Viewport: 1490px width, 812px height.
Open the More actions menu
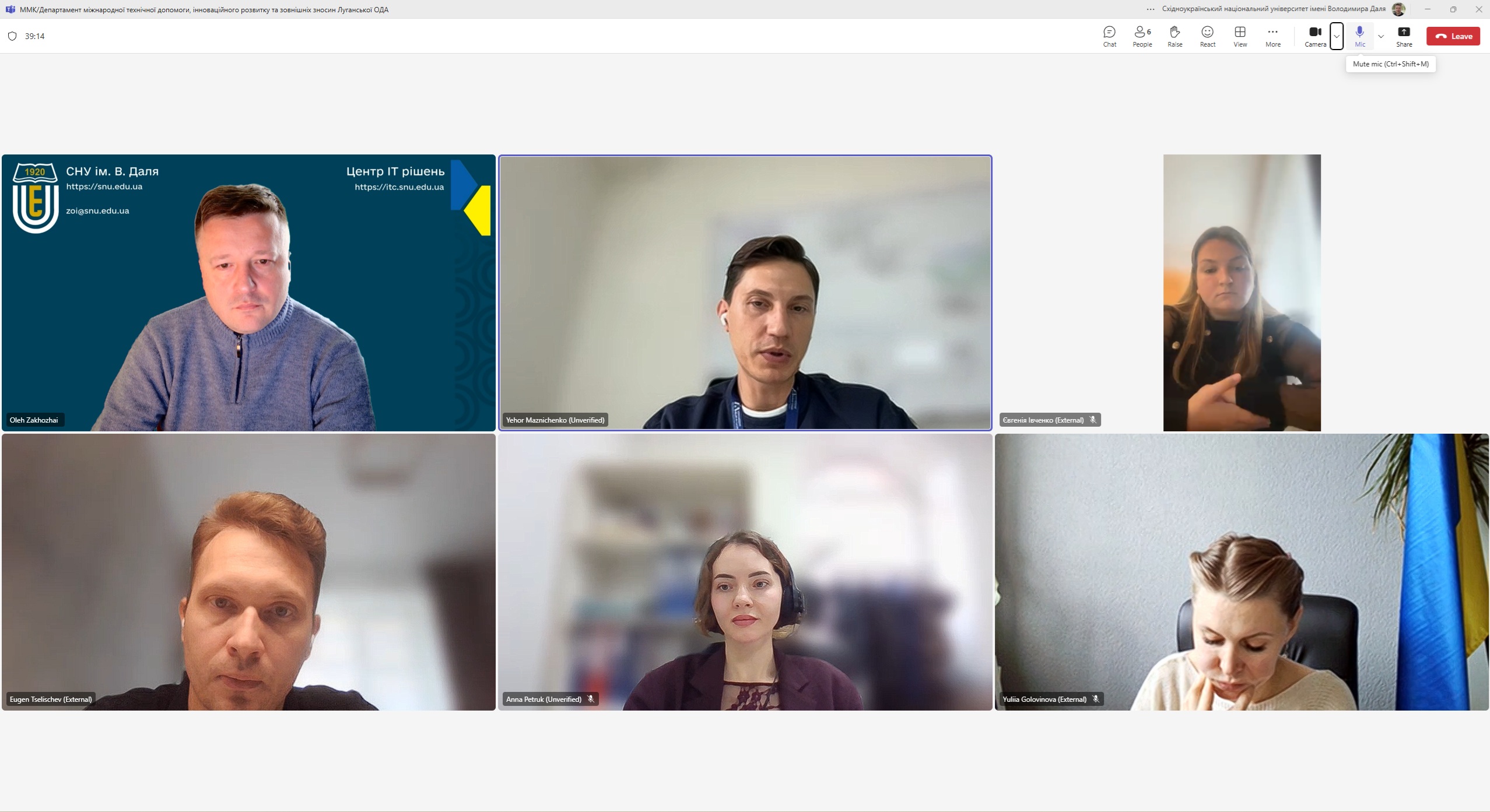pos(1272,36)
